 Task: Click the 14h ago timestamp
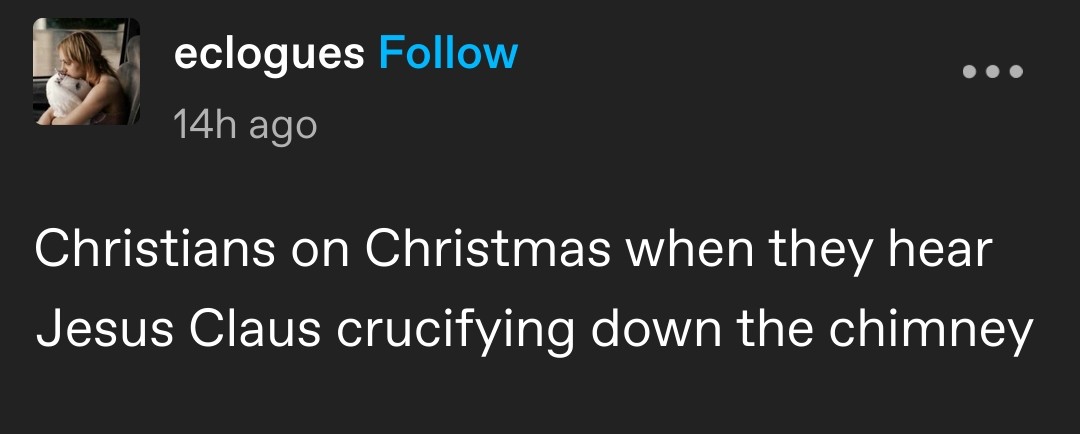(245, 125)
